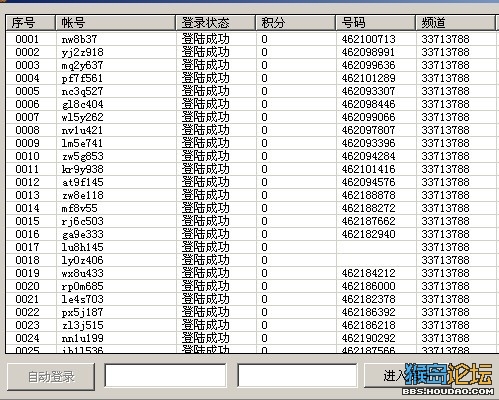Image resolution: width=499 pixels, height=400 pixels.
Task: Sort by the 序号 column header
Action: click(x=30, y=23)
